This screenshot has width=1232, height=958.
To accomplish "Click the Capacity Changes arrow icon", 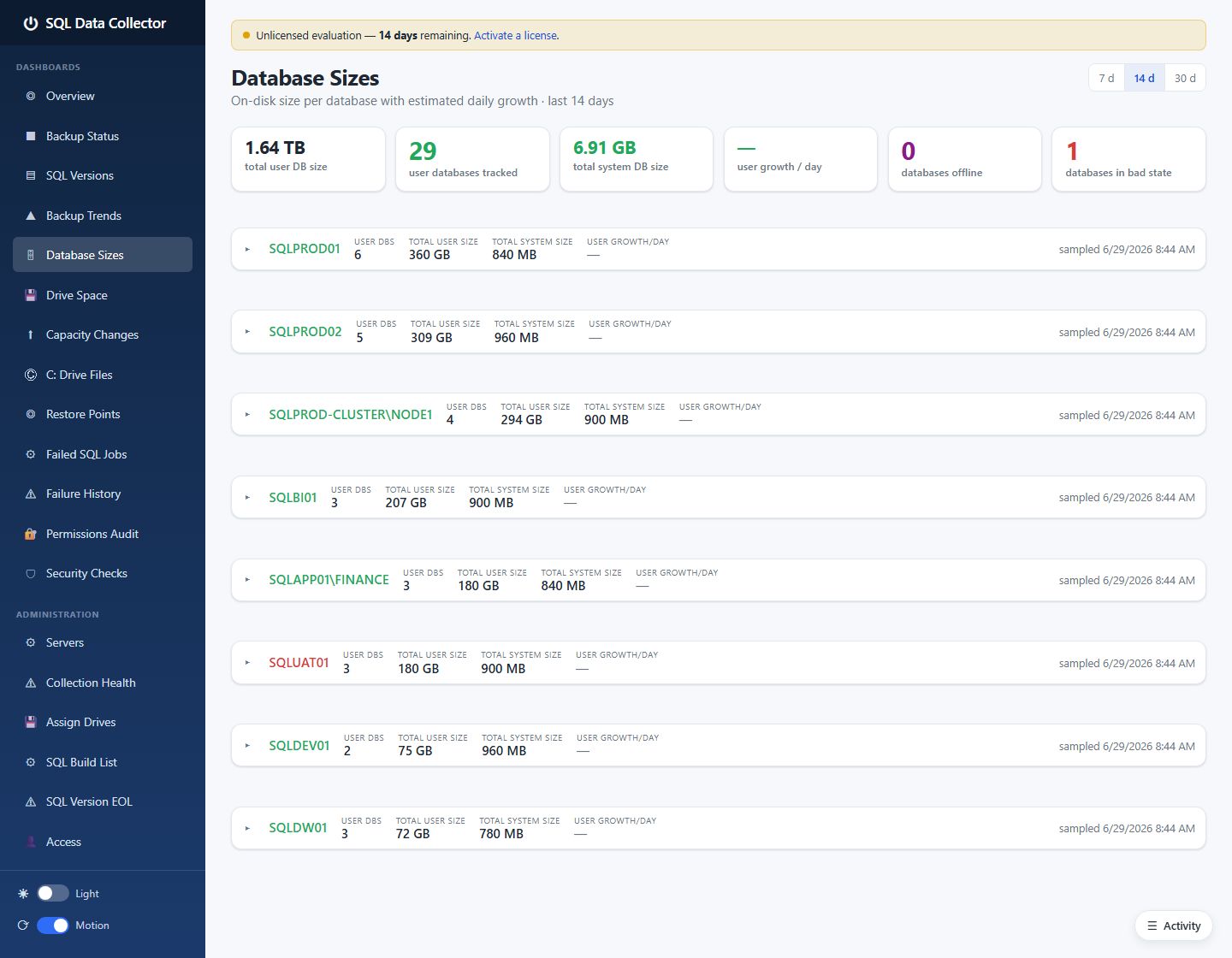I will click(x=31, y=334).
